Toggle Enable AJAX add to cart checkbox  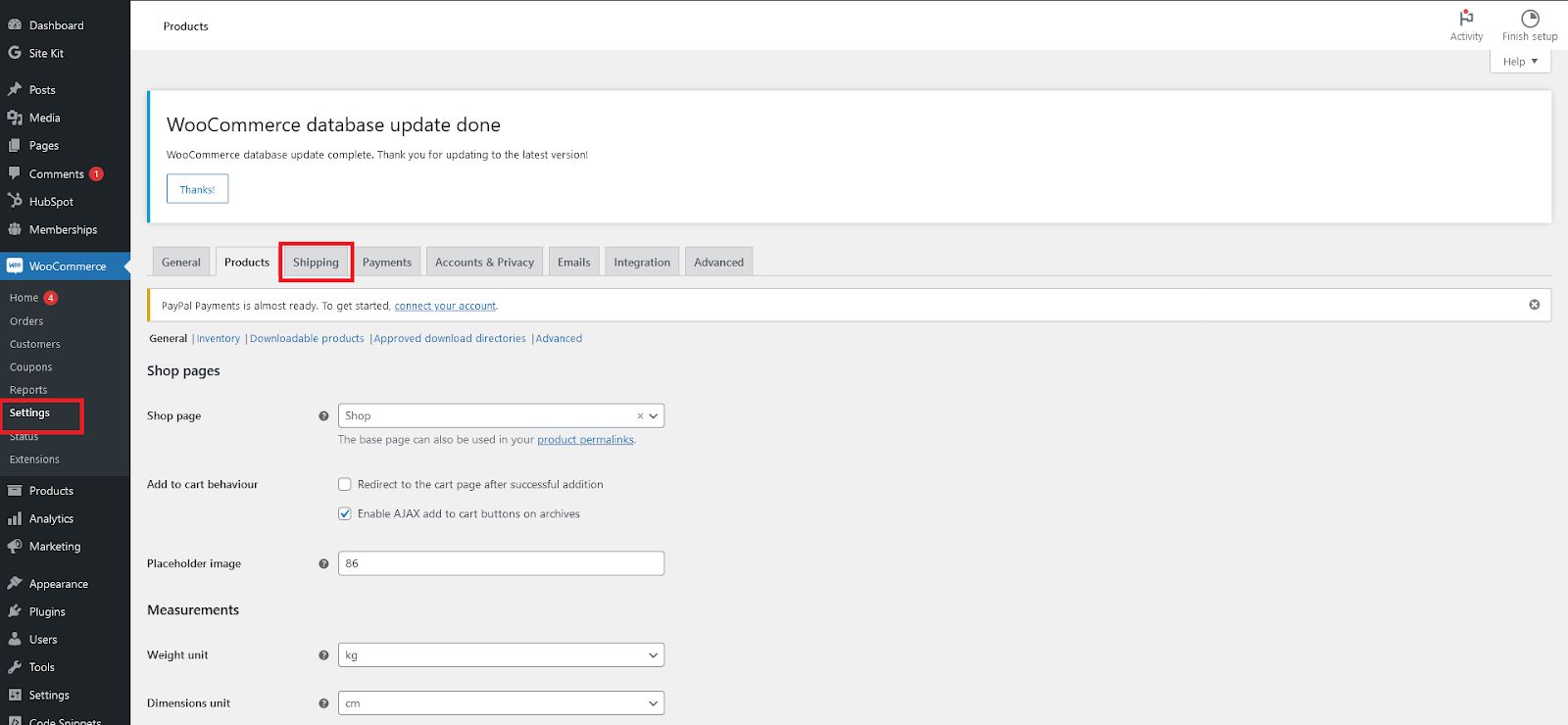coord(345,513)
